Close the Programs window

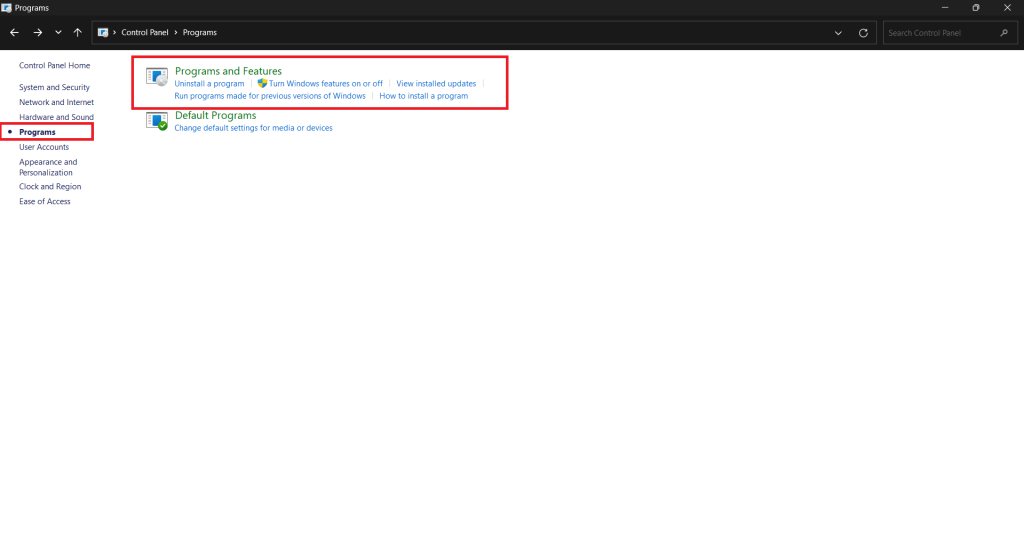tap(1007, 8)
